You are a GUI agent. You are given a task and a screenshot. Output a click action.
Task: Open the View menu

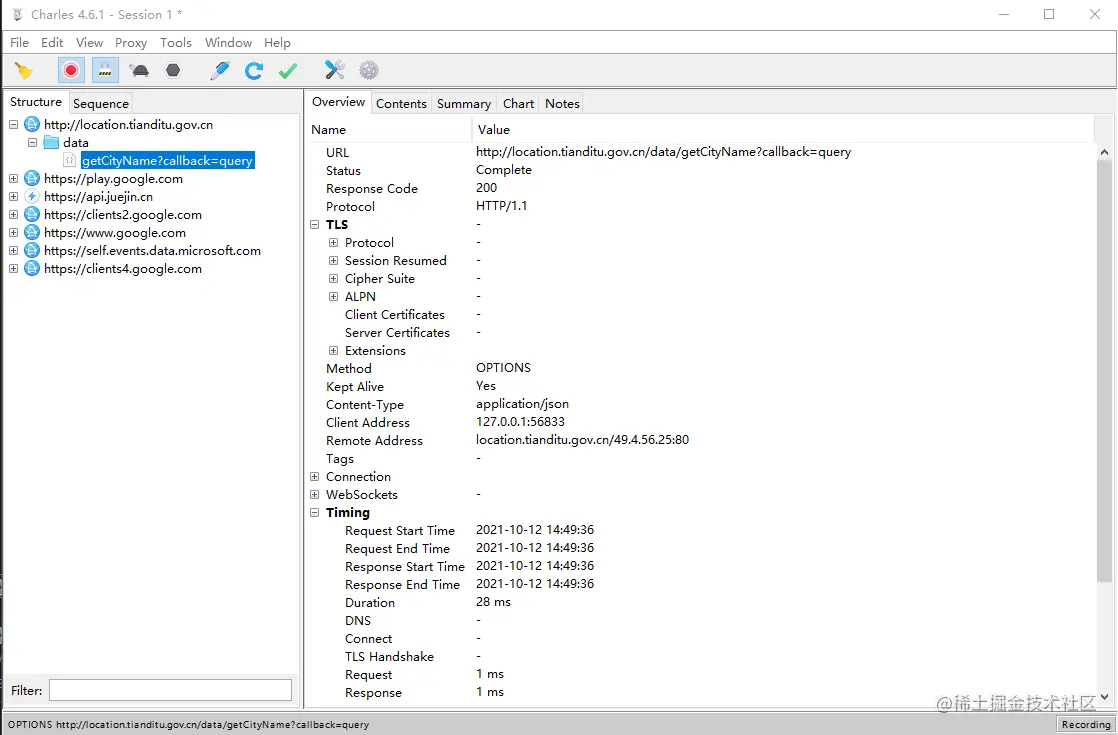tap(89, 43)
